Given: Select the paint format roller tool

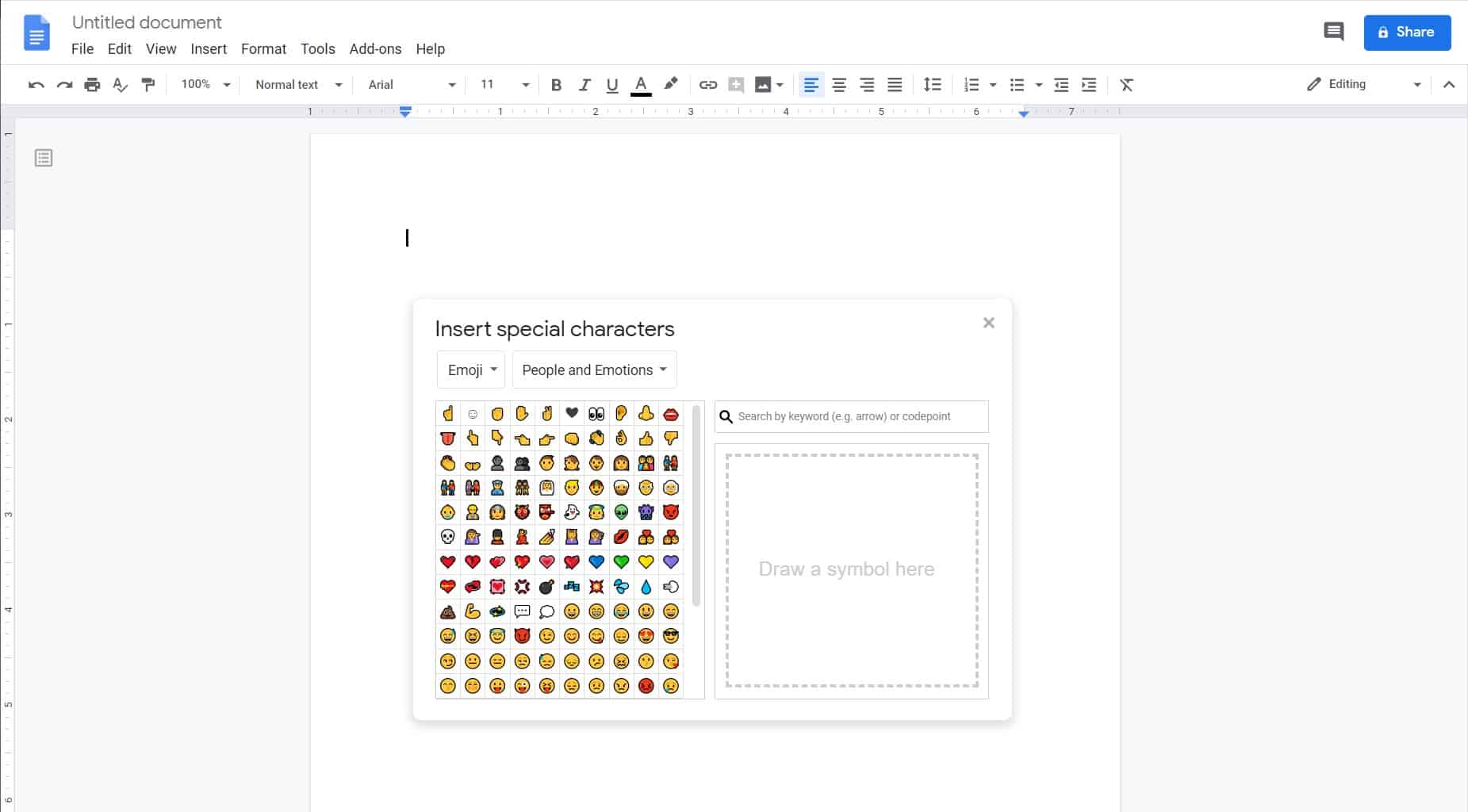Looking at the screenshot, I should click(x=148, y=85).
